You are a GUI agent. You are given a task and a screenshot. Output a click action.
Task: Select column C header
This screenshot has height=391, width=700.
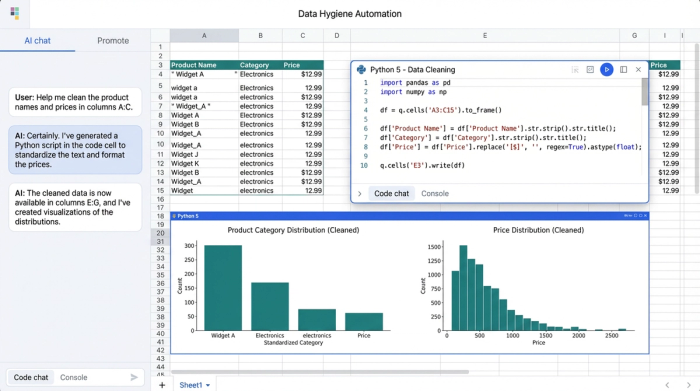pyautogui.click(x=303, y=36)
